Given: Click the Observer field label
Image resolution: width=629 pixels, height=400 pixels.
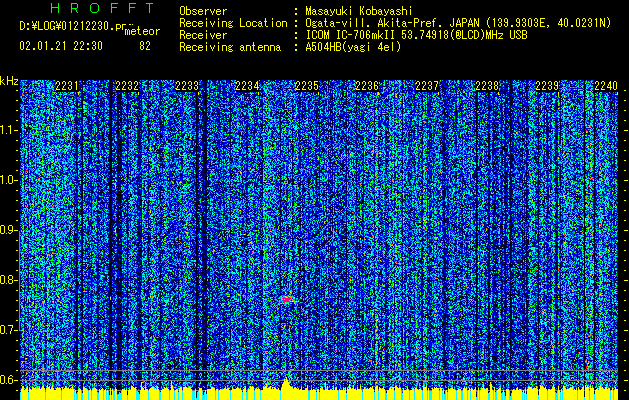Looking at the screenshot, I should tap(203, 11).
